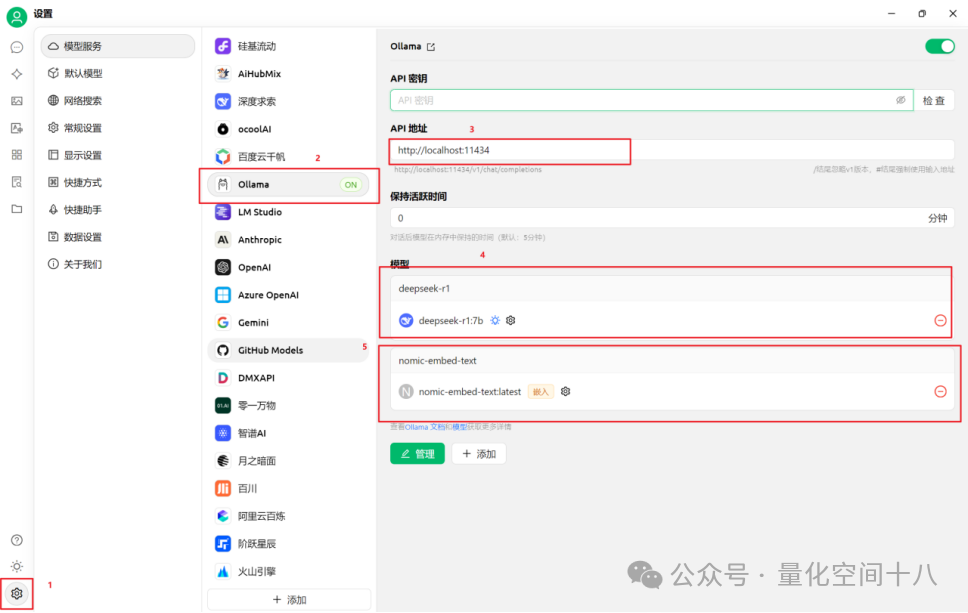
Task: Click the green 管理 models button
Action: pos(417,454)
